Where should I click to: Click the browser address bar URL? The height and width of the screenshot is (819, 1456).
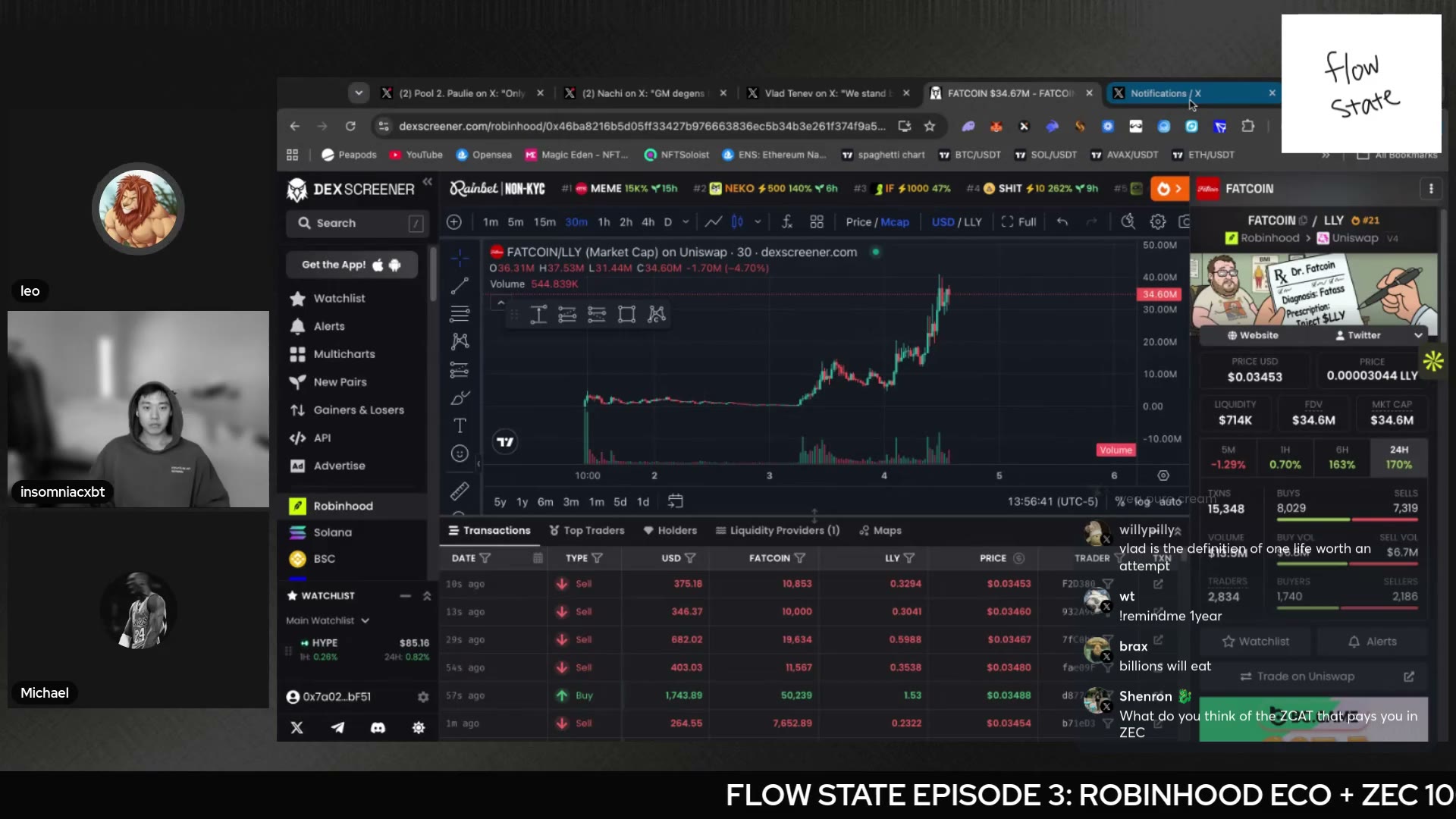pos(642,126)
